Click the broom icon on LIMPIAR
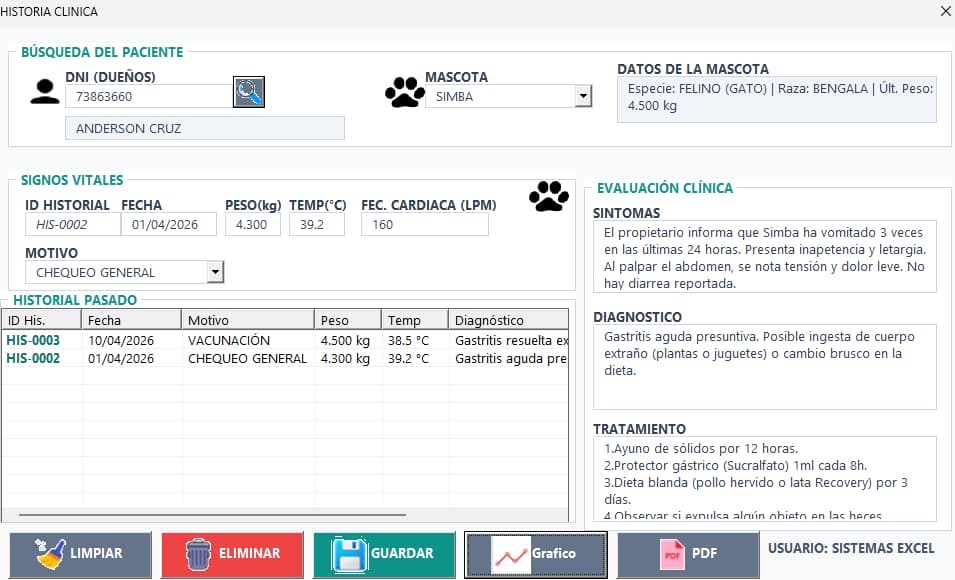955x580 pixels. (x=51, y=554)
